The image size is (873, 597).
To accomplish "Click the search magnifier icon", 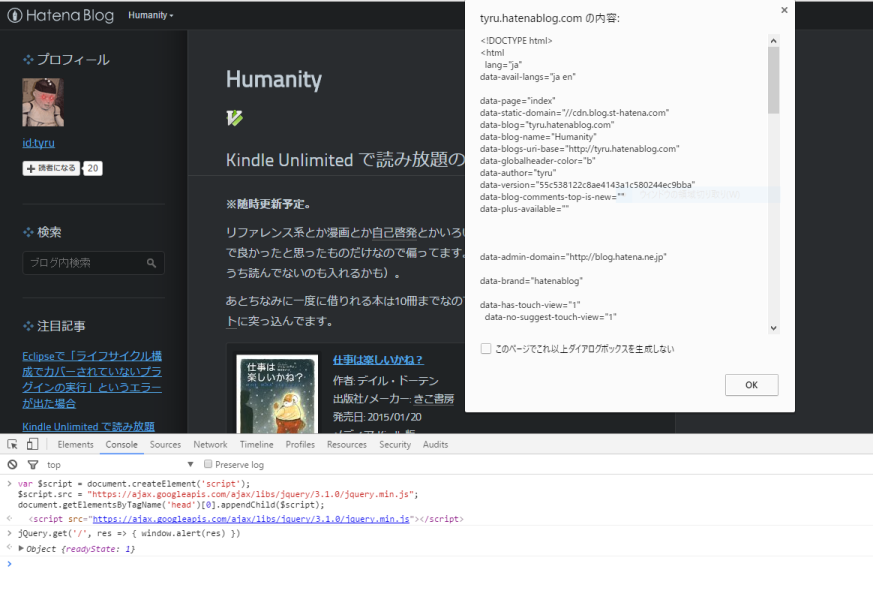I will pos(151,263).
